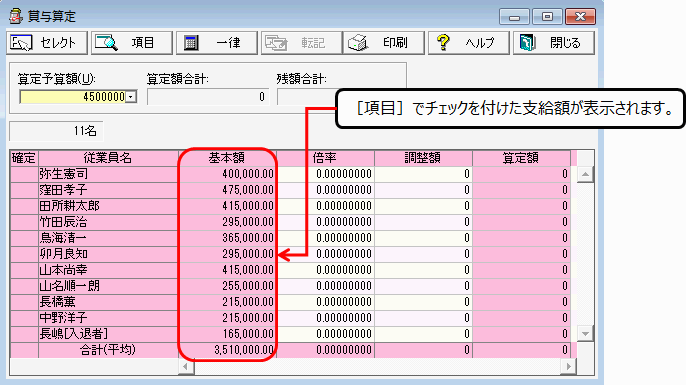The height and width of the screenshot is (385, 686).
Task: Select employee 窪田孝子
Action: point(108,190)
